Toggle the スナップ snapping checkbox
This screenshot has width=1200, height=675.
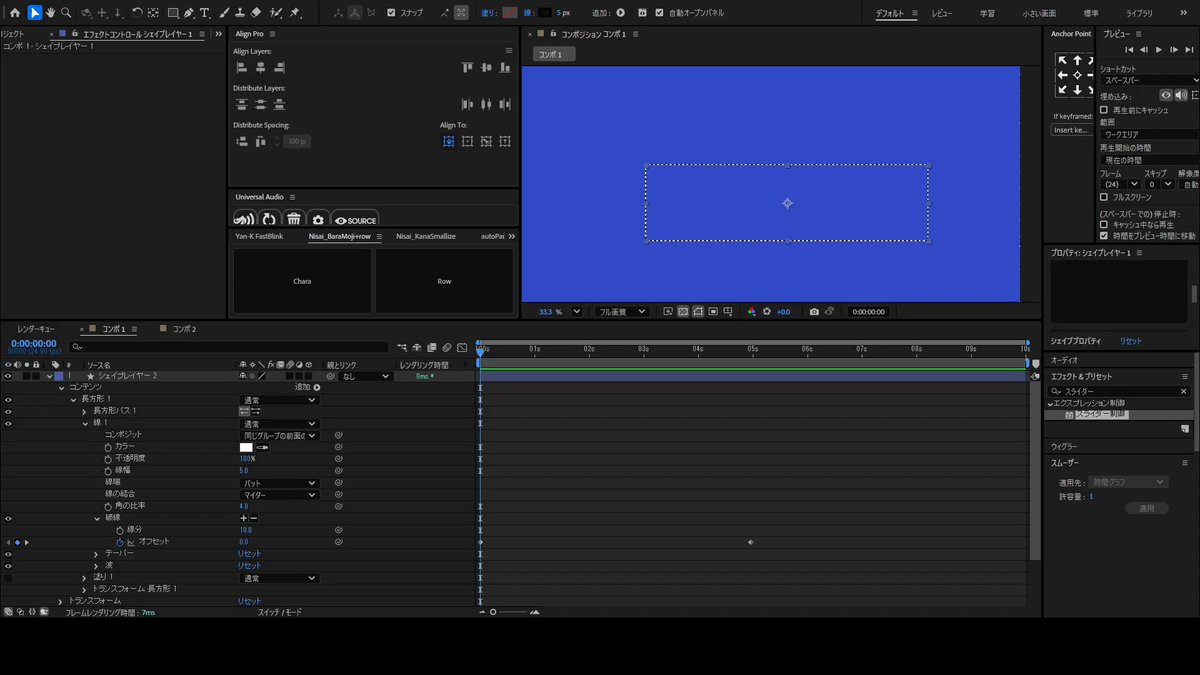(391, 13)
